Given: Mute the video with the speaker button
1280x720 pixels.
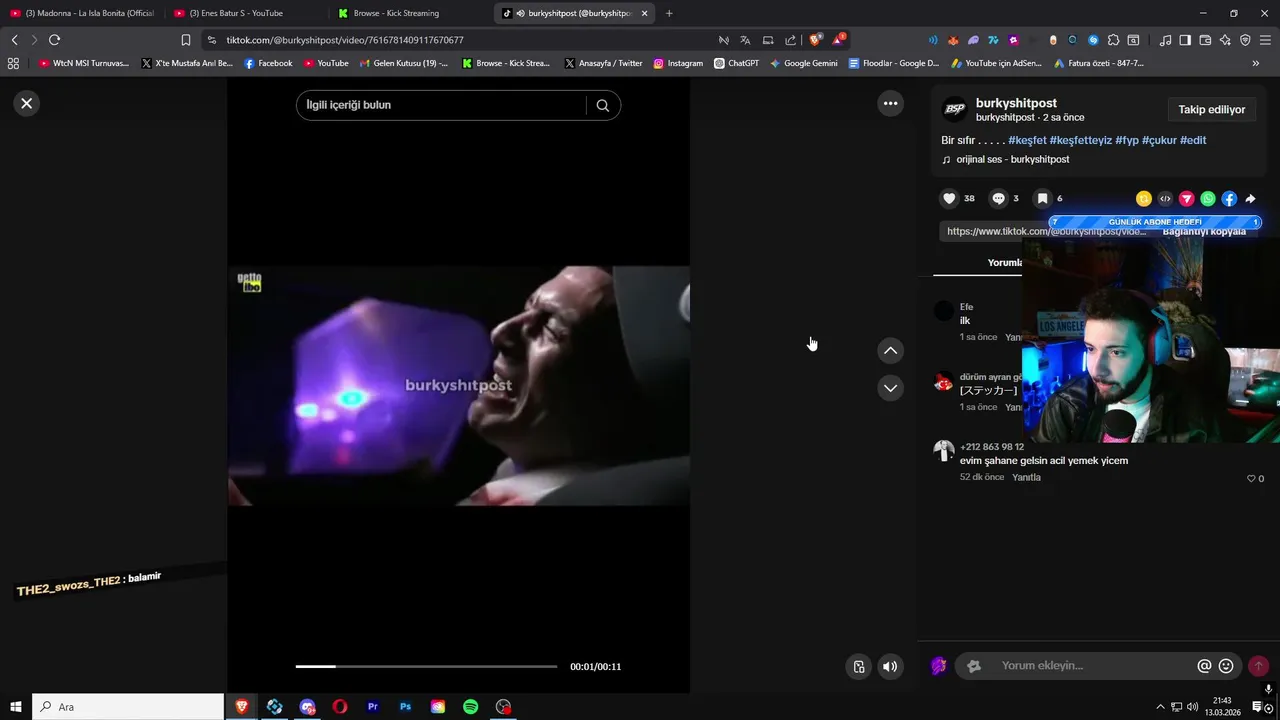Looking at the screenshot, I should [x=890, y=667].
